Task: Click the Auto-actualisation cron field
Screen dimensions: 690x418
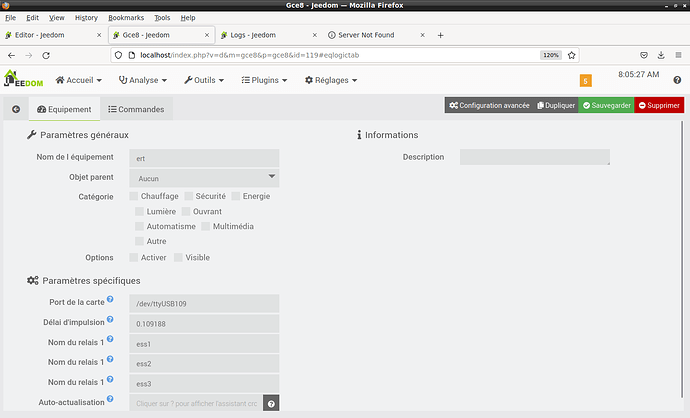Action: point(196,403)
